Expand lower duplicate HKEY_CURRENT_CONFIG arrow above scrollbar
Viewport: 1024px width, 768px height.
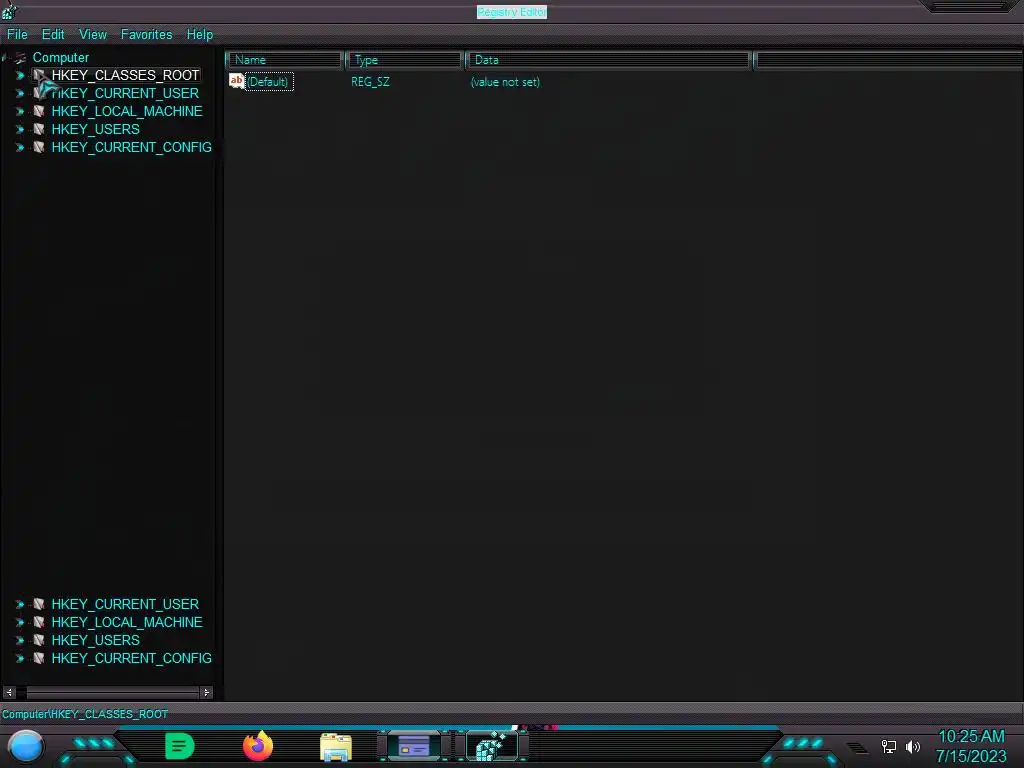pos(20,658)
